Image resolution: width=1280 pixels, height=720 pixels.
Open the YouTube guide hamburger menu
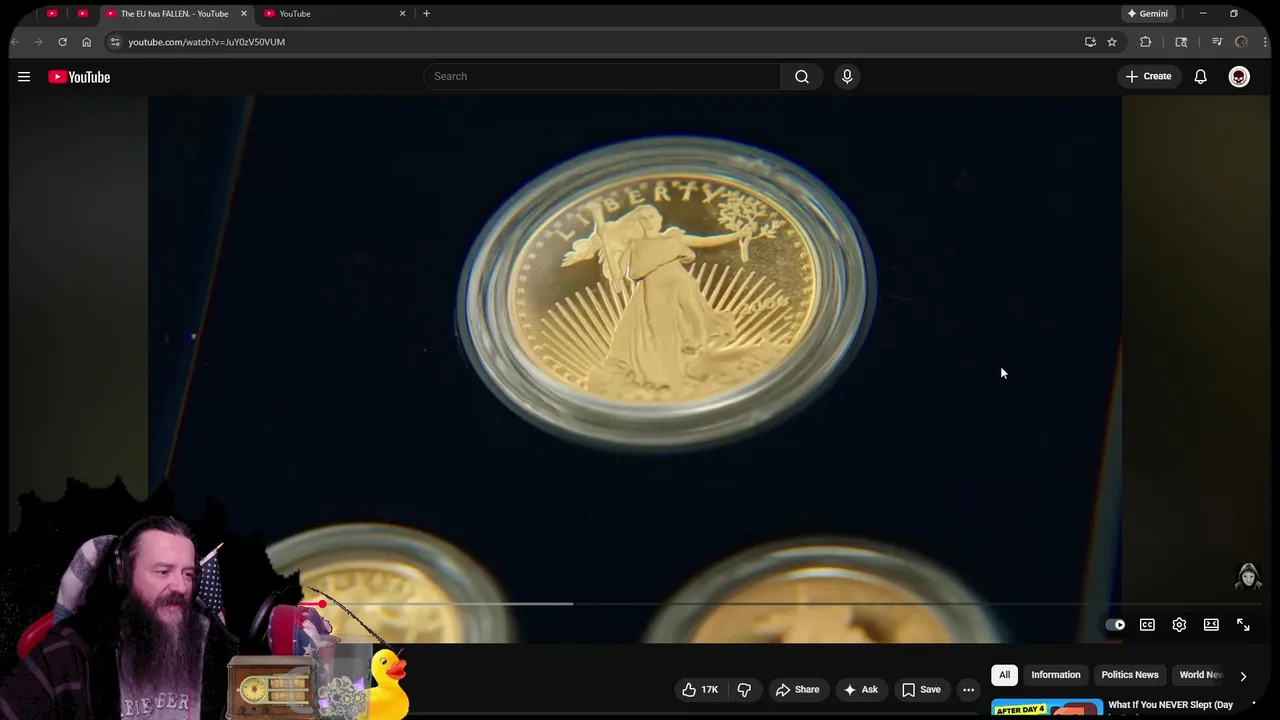coord(24,77)
